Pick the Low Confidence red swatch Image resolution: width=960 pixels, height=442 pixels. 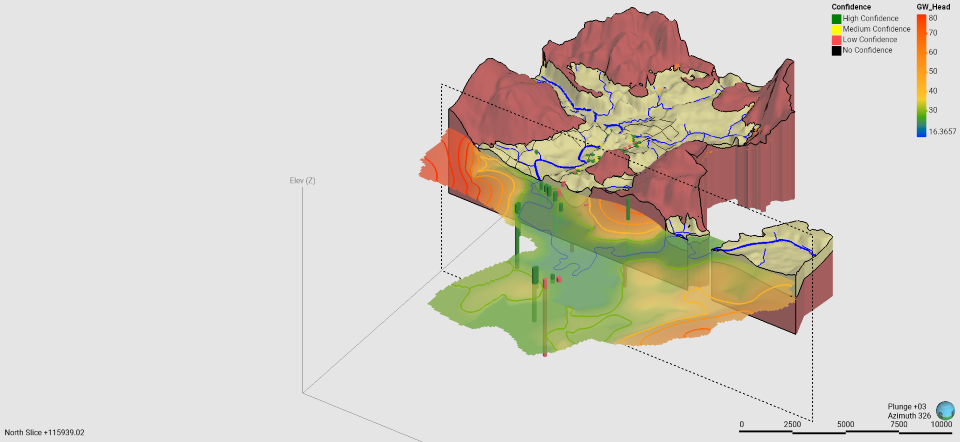(836, 39)
